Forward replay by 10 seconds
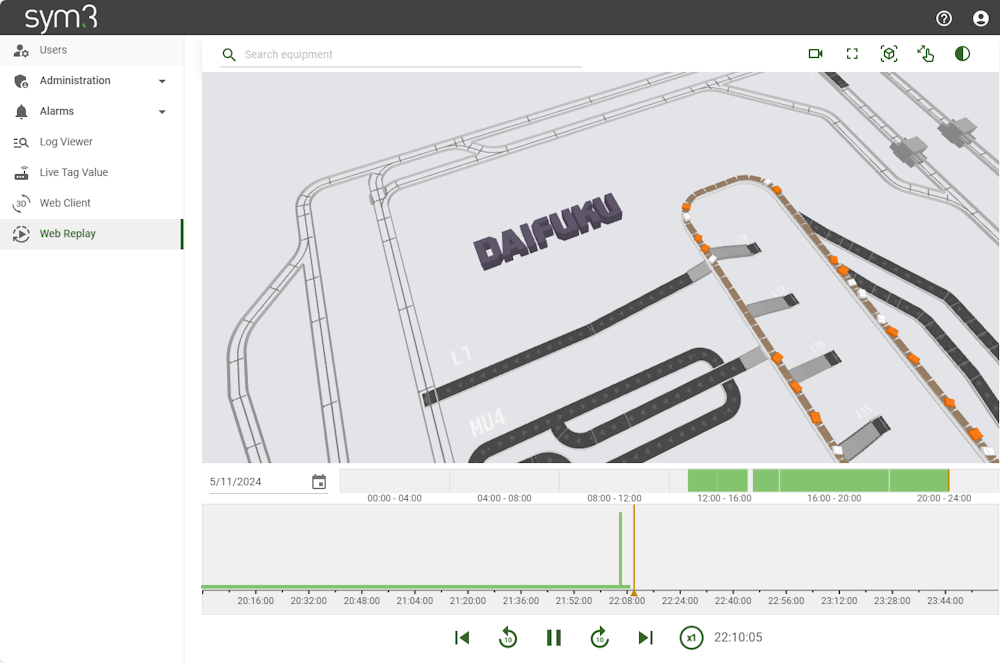The width and height of the screenshot is (1000, 663). [x=599, y=638]
